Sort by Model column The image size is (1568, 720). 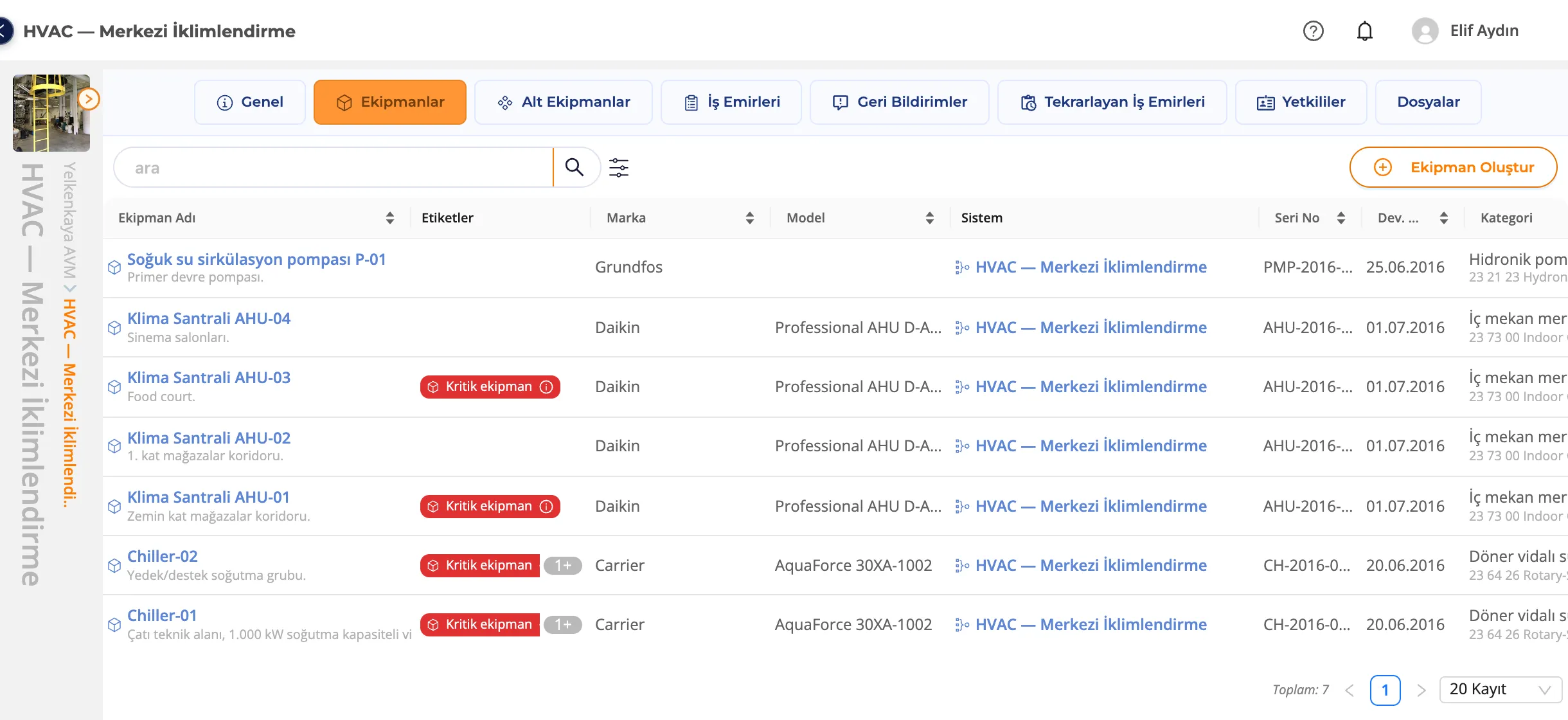point(929,218)
